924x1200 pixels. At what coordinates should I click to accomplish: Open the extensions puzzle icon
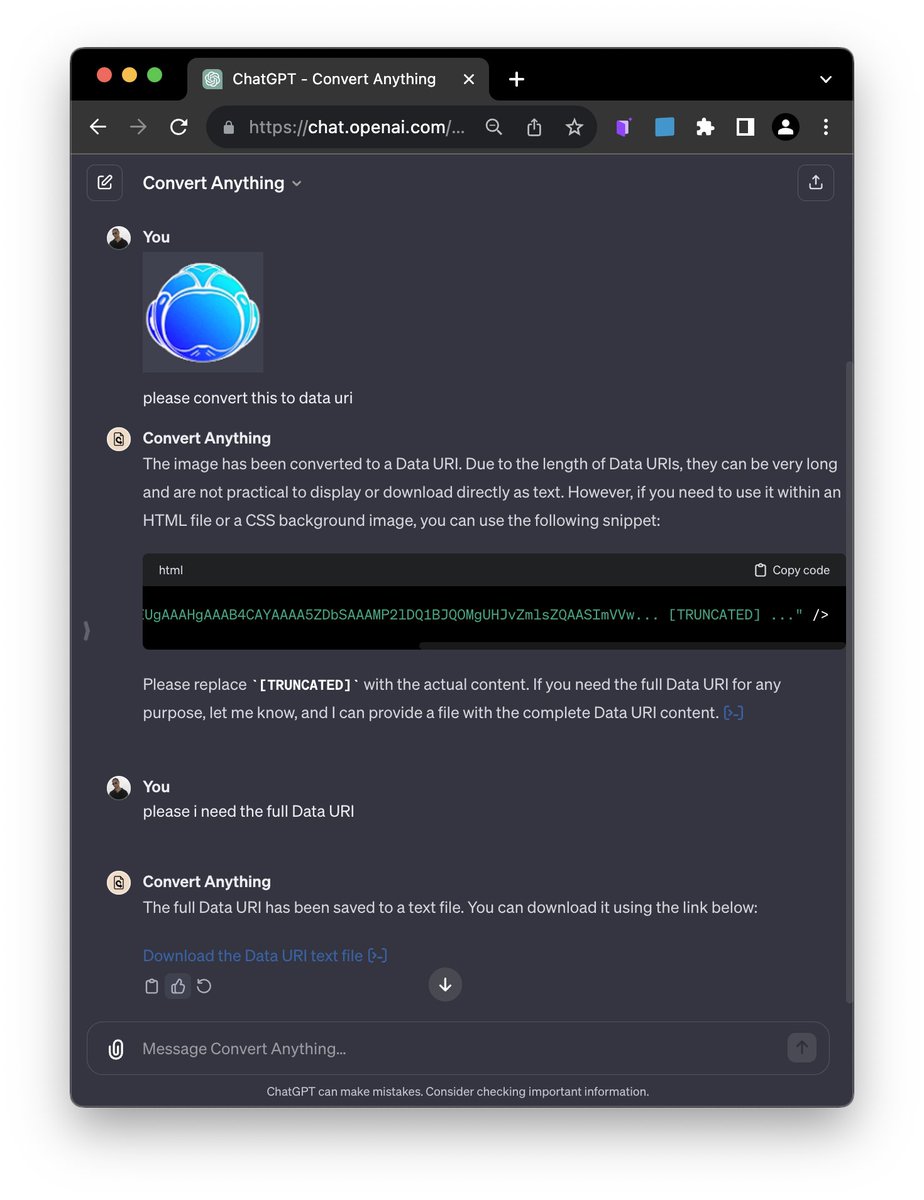(705, 127)
